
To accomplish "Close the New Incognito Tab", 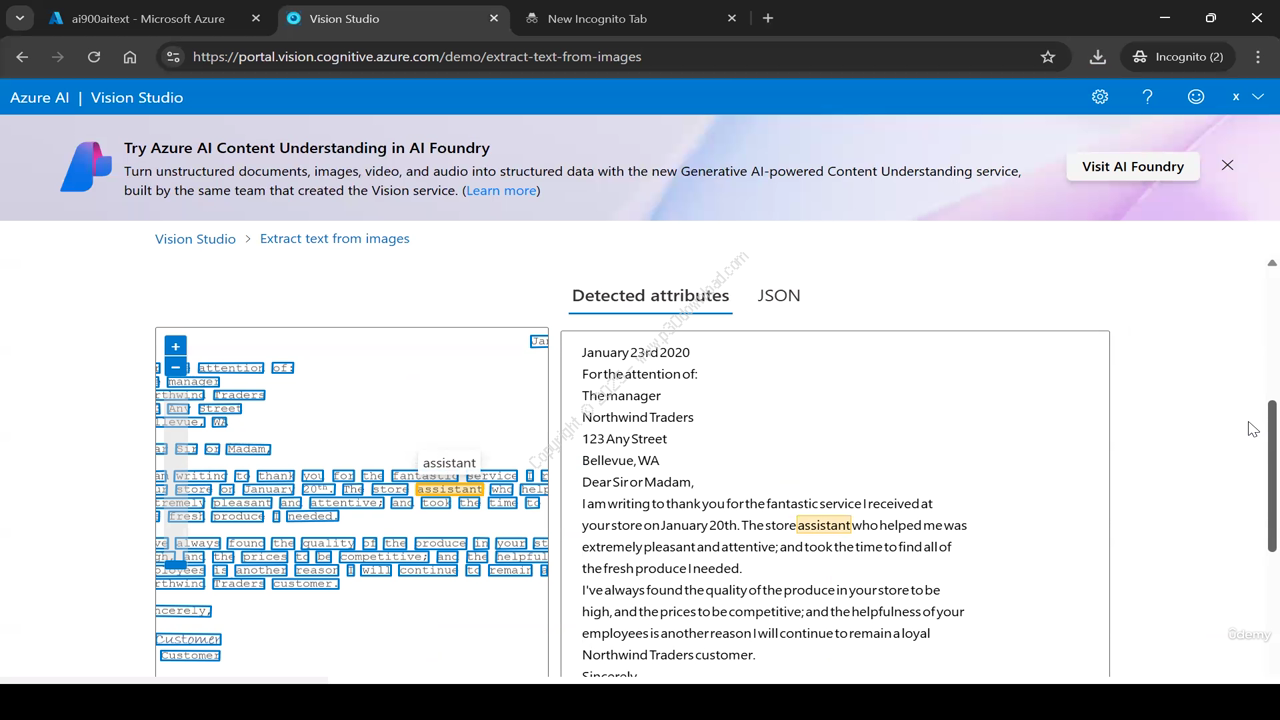I will tap(732, 18).
